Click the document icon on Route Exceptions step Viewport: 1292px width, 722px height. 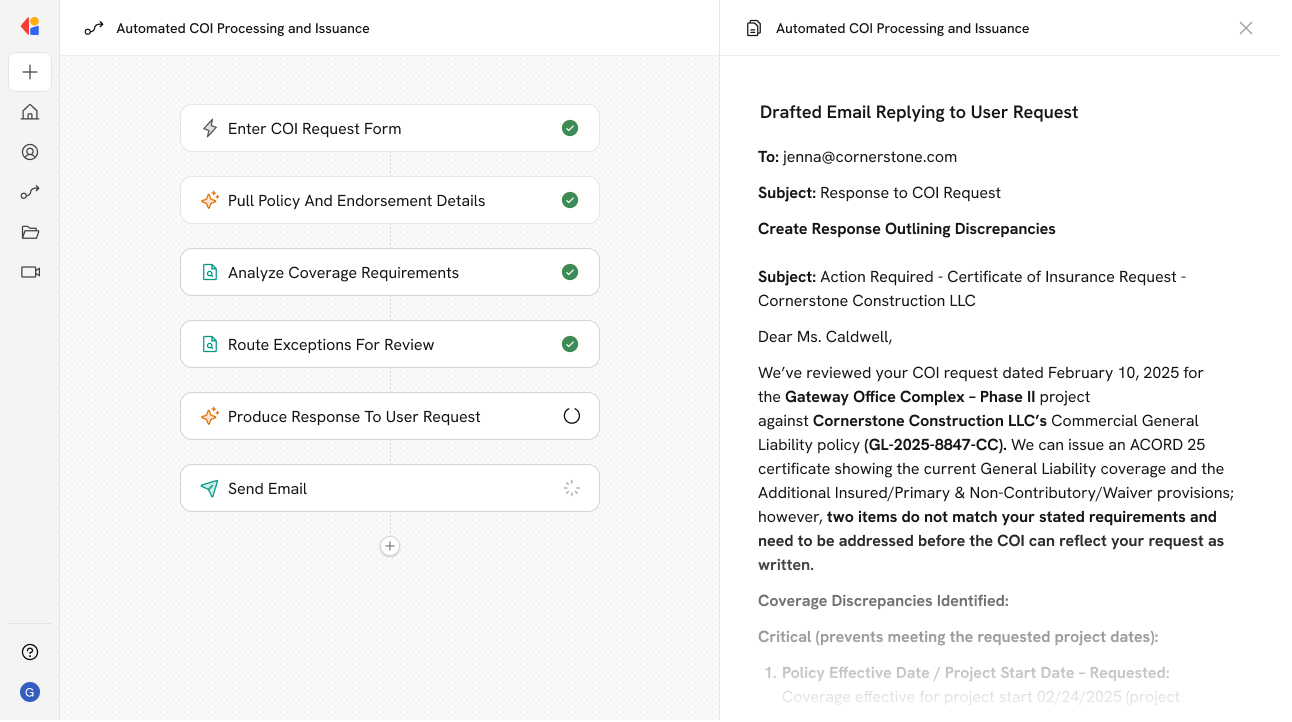[x=210, y=344]
